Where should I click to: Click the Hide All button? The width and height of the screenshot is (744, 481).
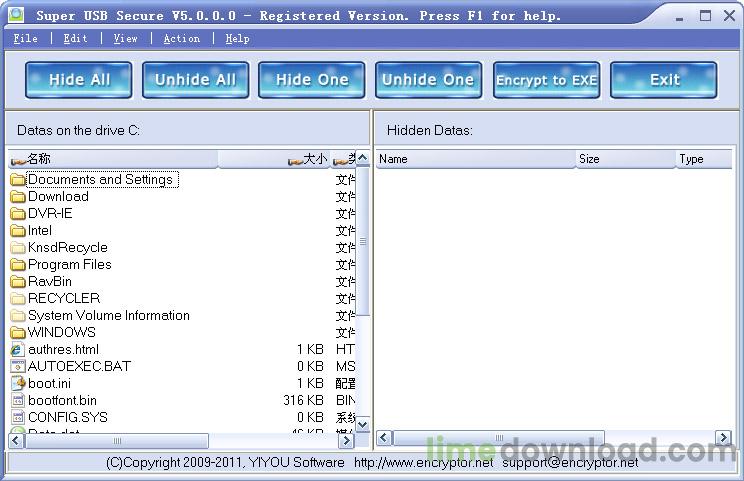coord(78,80)
